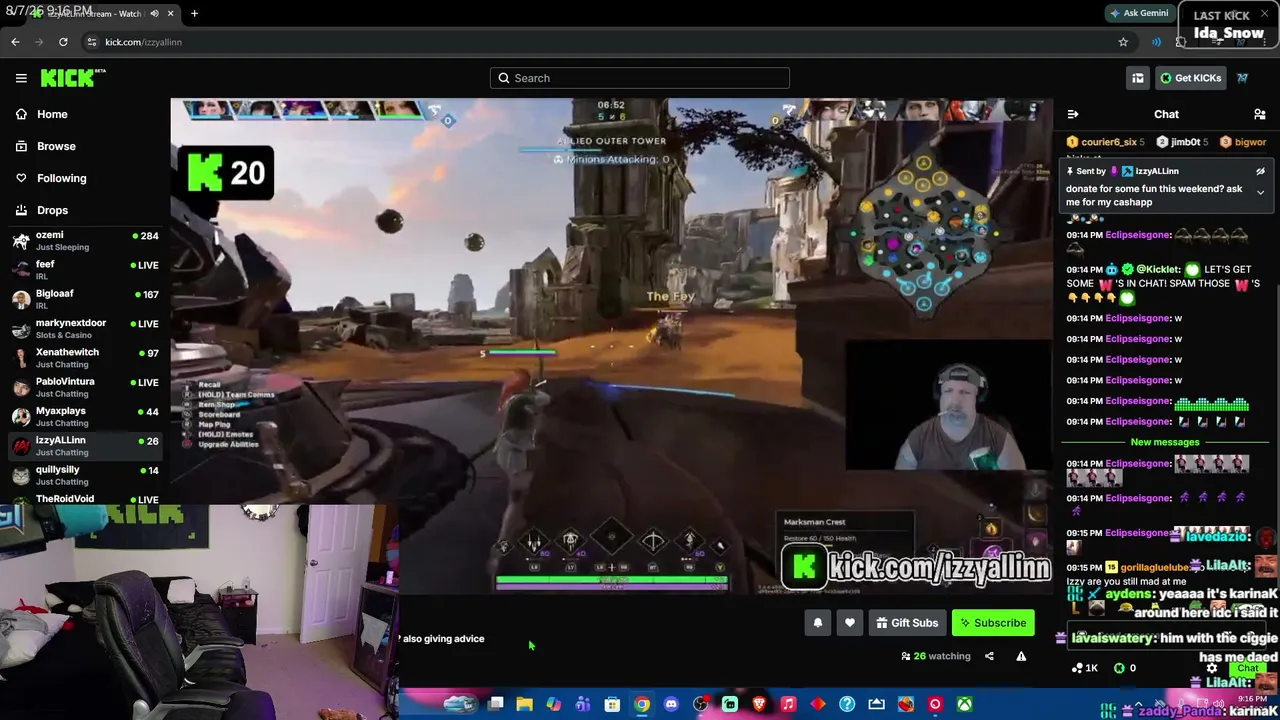Open ozemi's Just Sleeping channel
Screen dimensions: 1280x720
[85, 241]
